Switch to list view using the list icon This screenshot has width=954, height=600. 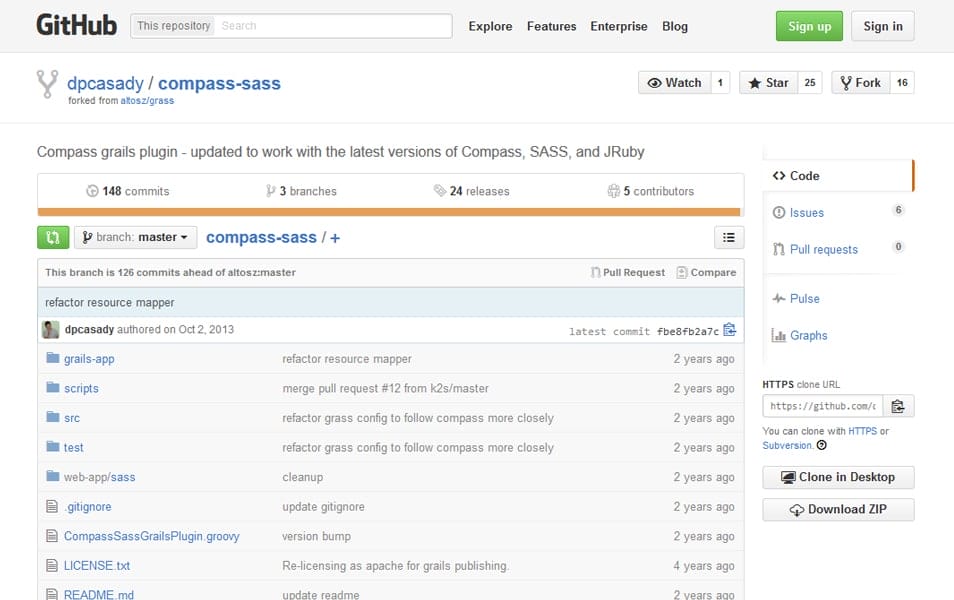pyautogui.click(x=729, y=237)
